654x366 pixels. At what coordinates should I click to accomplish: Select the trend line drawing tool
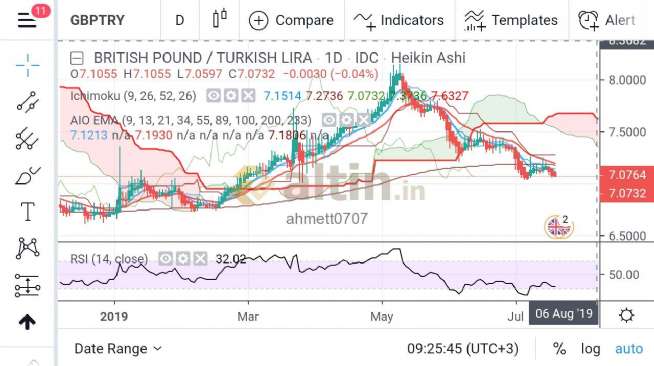(x=28, y=102)
